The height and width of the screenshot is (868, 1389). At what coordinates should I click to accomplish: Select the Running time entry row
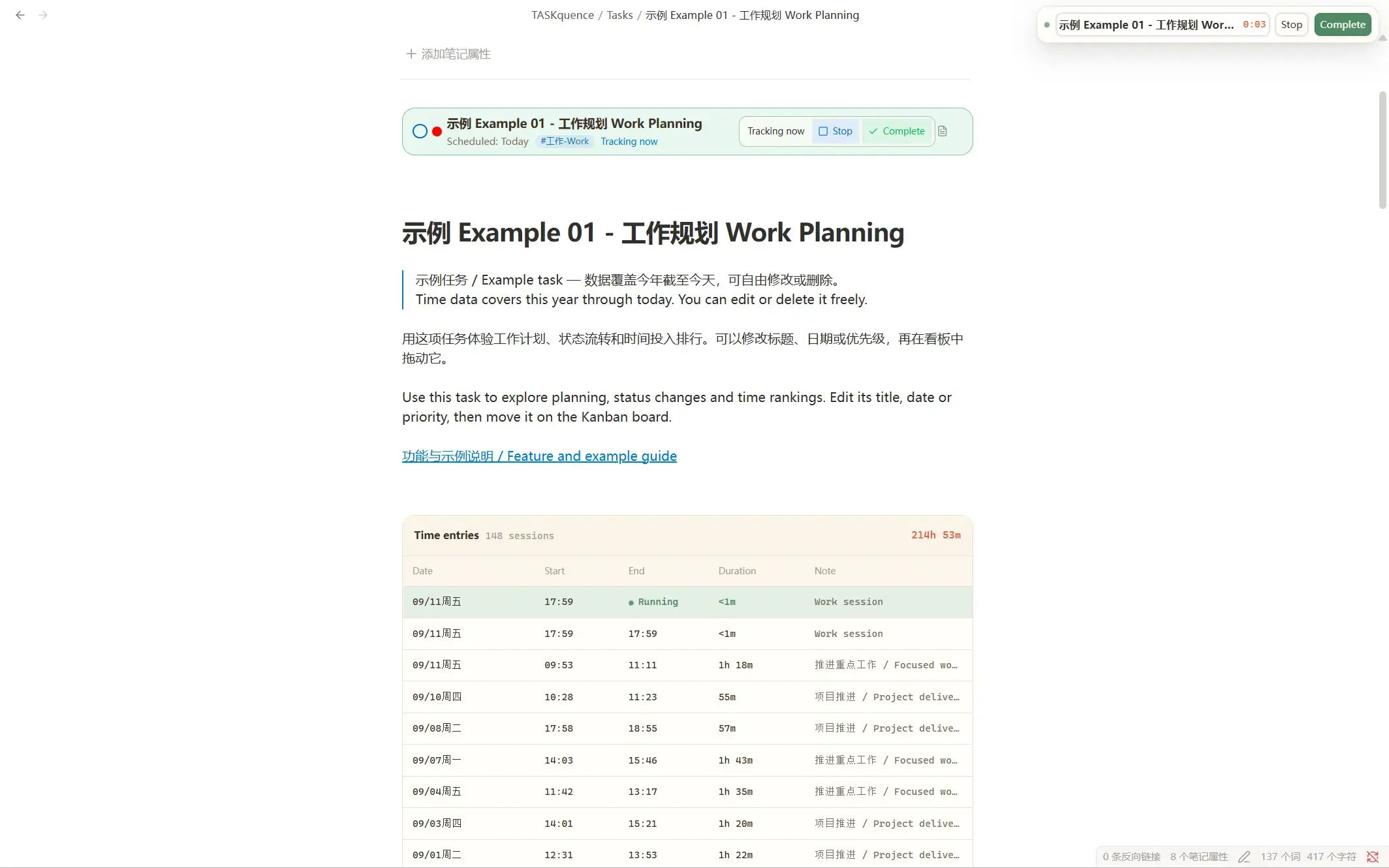coord(687,602)
